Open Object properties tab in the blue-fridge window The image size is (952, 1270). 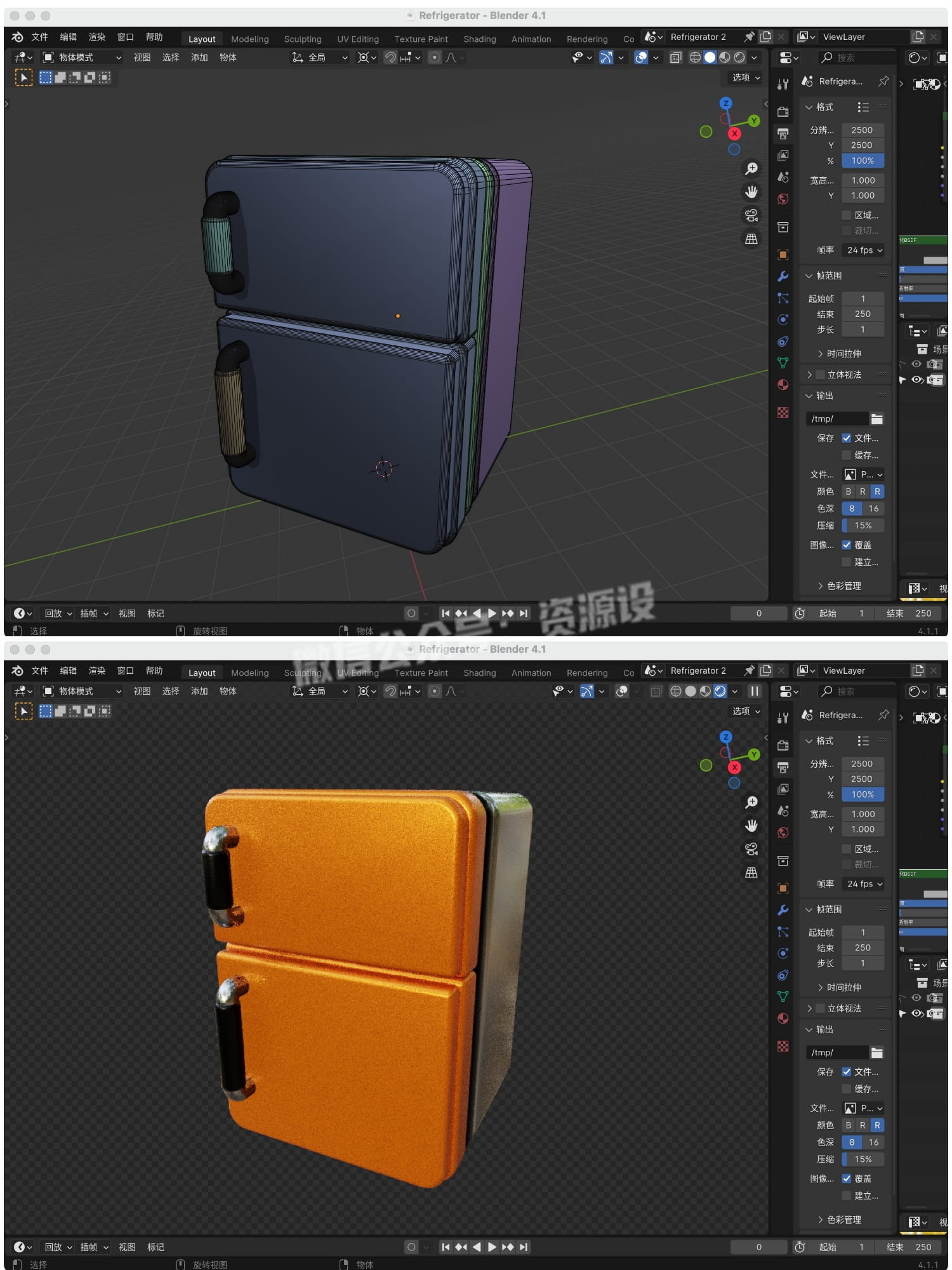point(783,255)
